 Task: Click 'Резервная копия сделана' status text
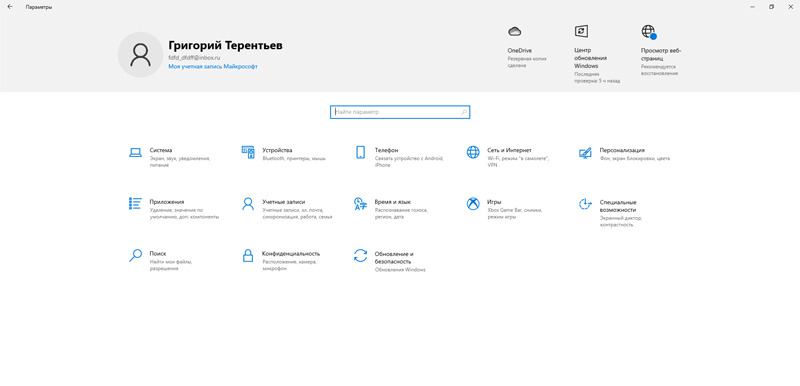pos(527,62)
